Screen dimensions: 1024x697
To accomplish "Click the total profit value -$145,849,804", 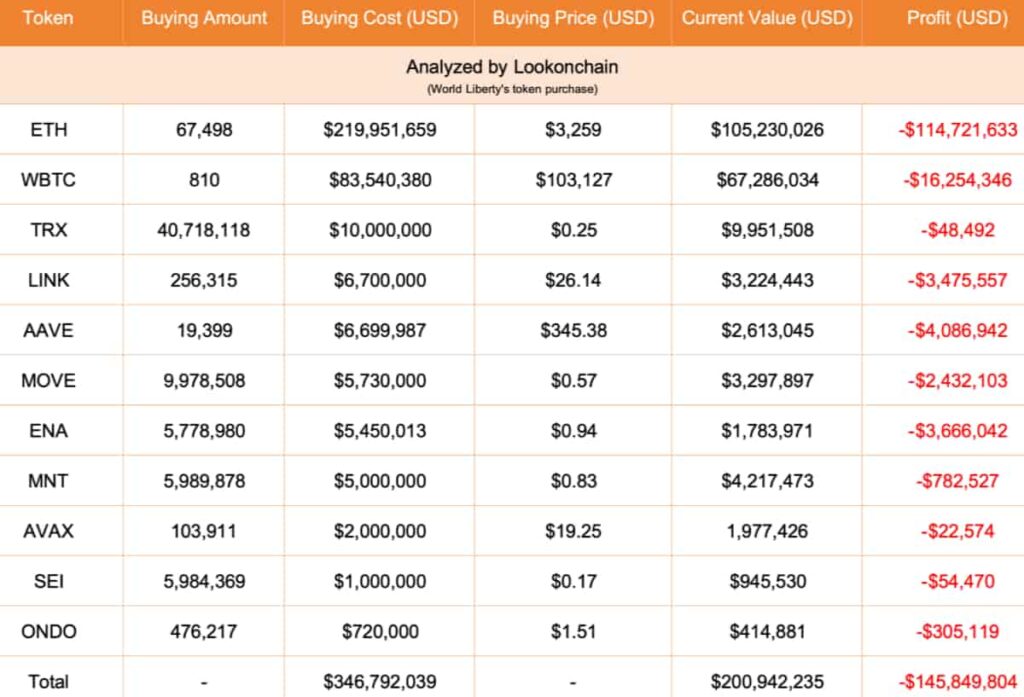I will point(957,681).
